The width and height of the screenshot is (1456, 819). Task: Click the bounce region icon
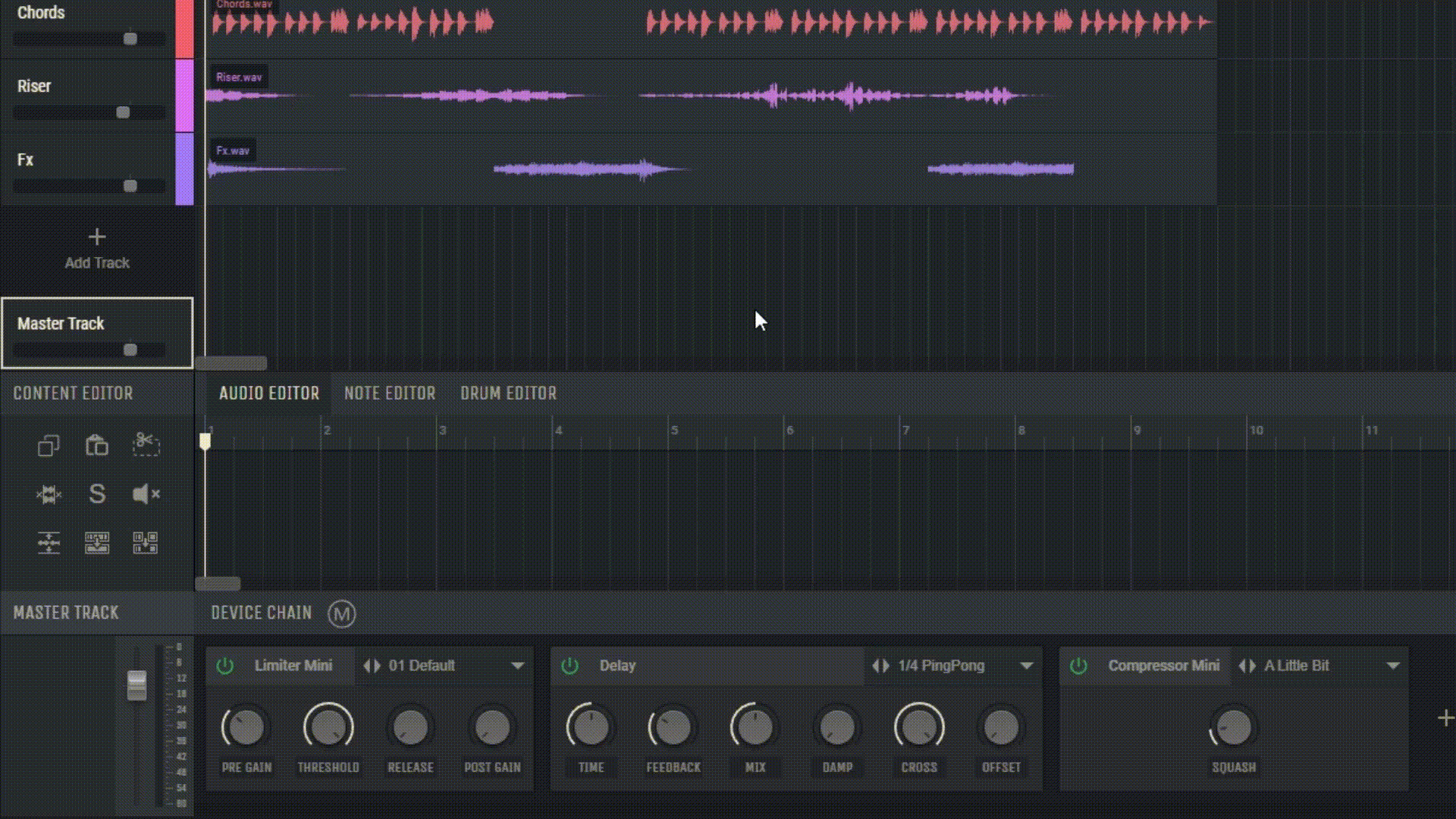click(97, 543)
